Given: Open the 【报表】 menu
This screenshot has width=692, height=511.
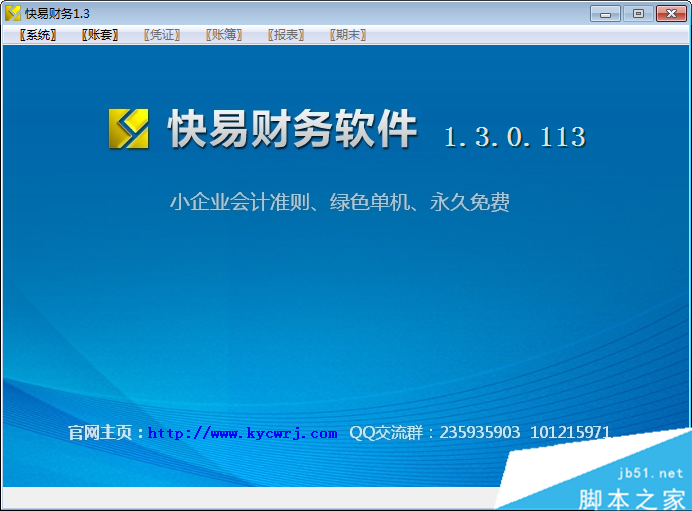Looking at the screenshot, I should click(286, 35).
